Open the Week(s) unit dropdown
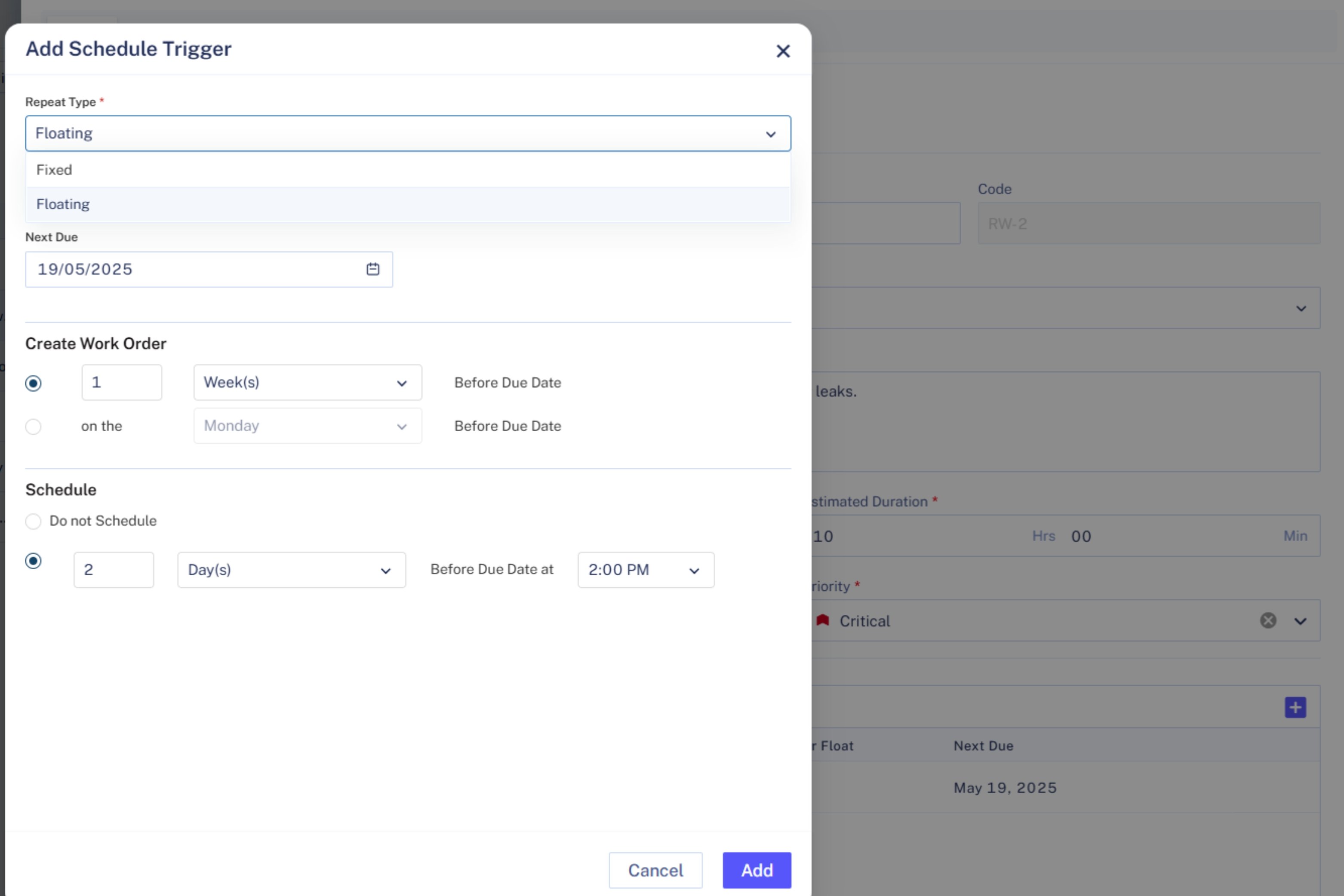The height and width of the screenshot is (896, 1344). pyautogui.click(x=307, y=383)
